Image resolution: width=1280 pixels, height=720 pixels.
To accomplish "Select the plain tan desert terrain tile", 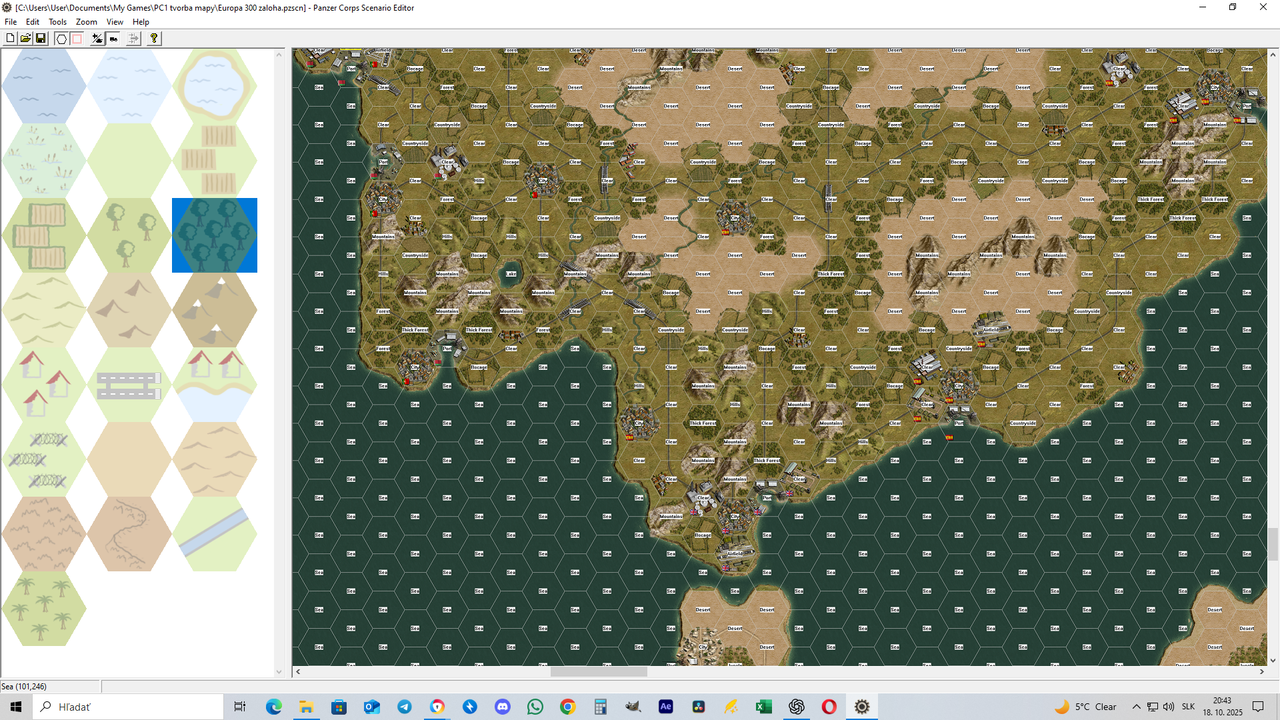I will coord(129,460).
